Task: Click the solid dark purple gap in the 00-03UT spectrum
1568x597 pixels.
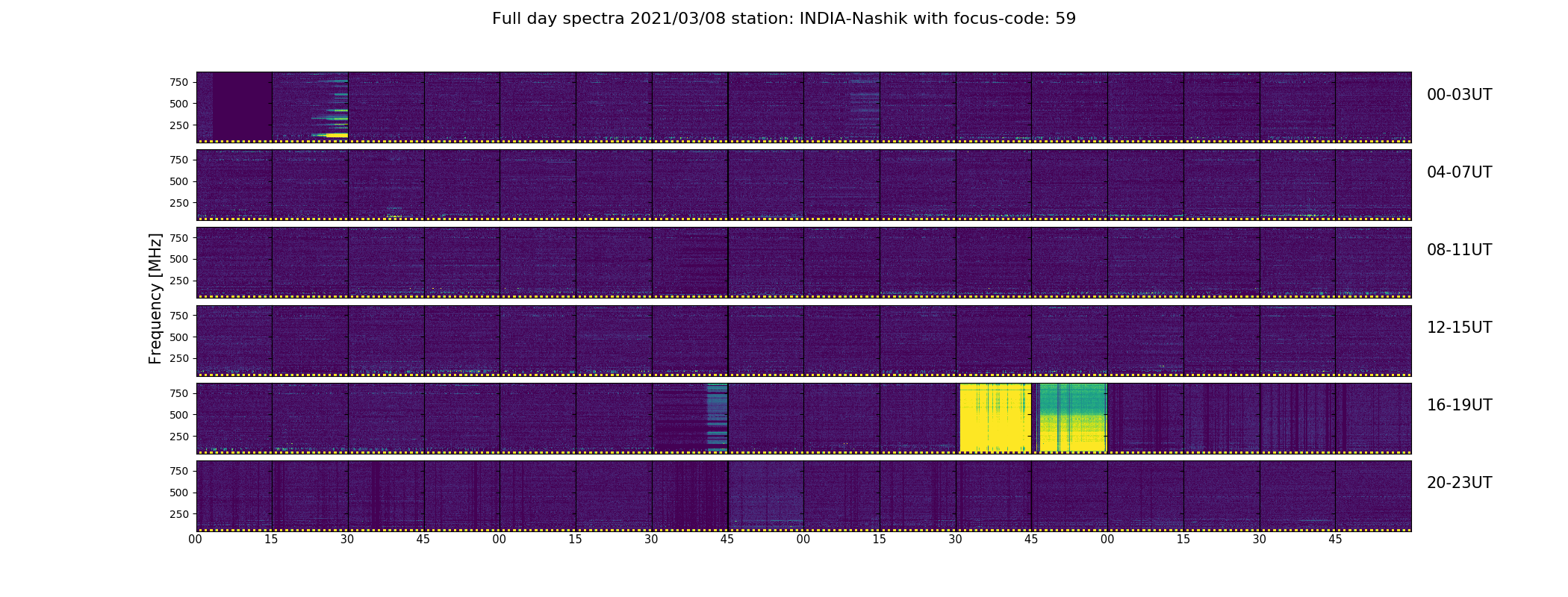Action: tap(242, 106)
